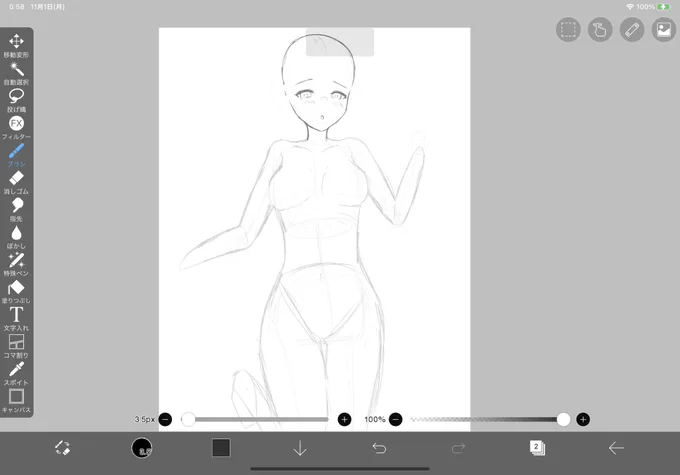Undo the last stroke
The height and width of the screenshot is (475, 680).
tap(379, 448)
